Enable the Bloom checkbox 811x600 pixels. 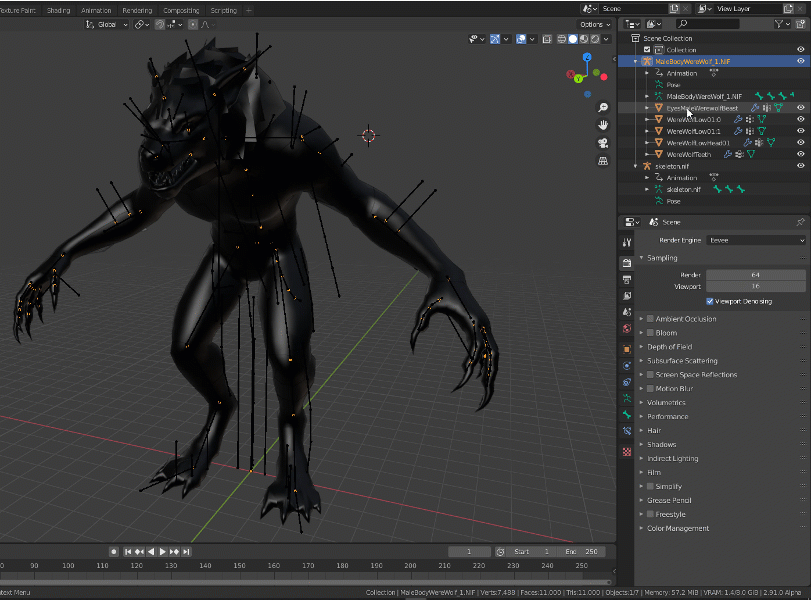tap(650, 333)
